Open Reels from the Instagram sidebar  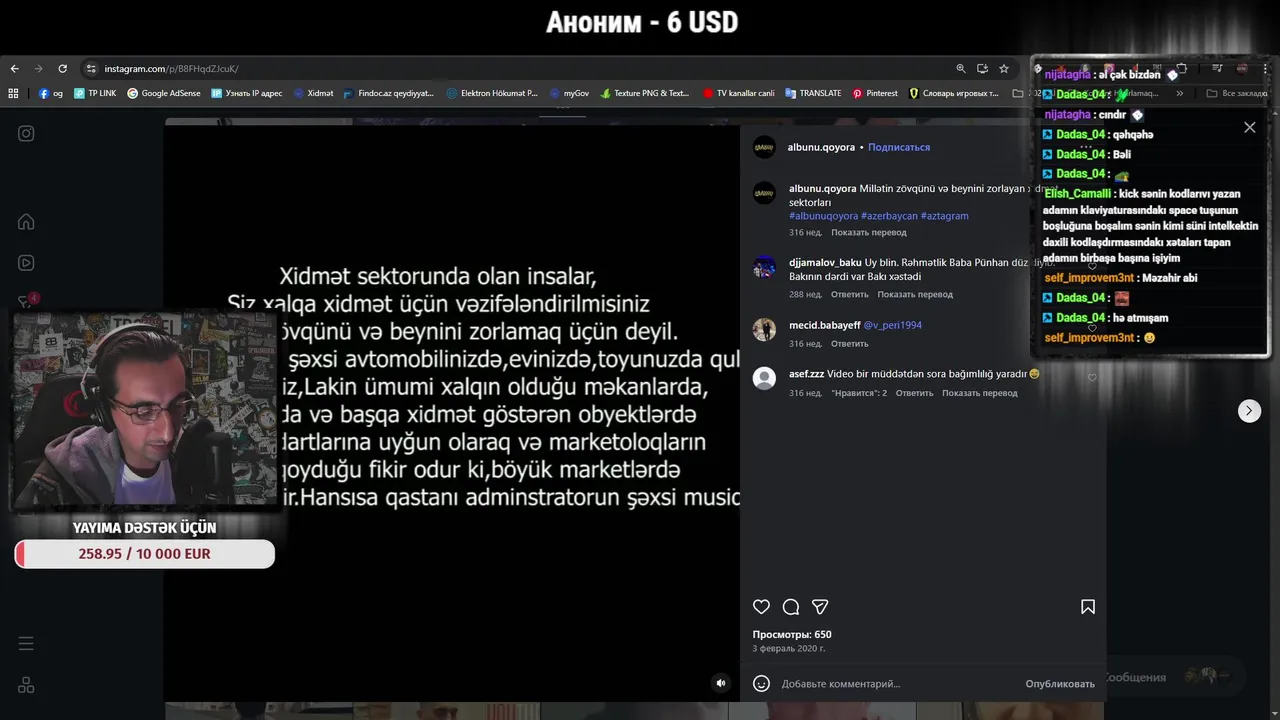[x=26, y=263]
